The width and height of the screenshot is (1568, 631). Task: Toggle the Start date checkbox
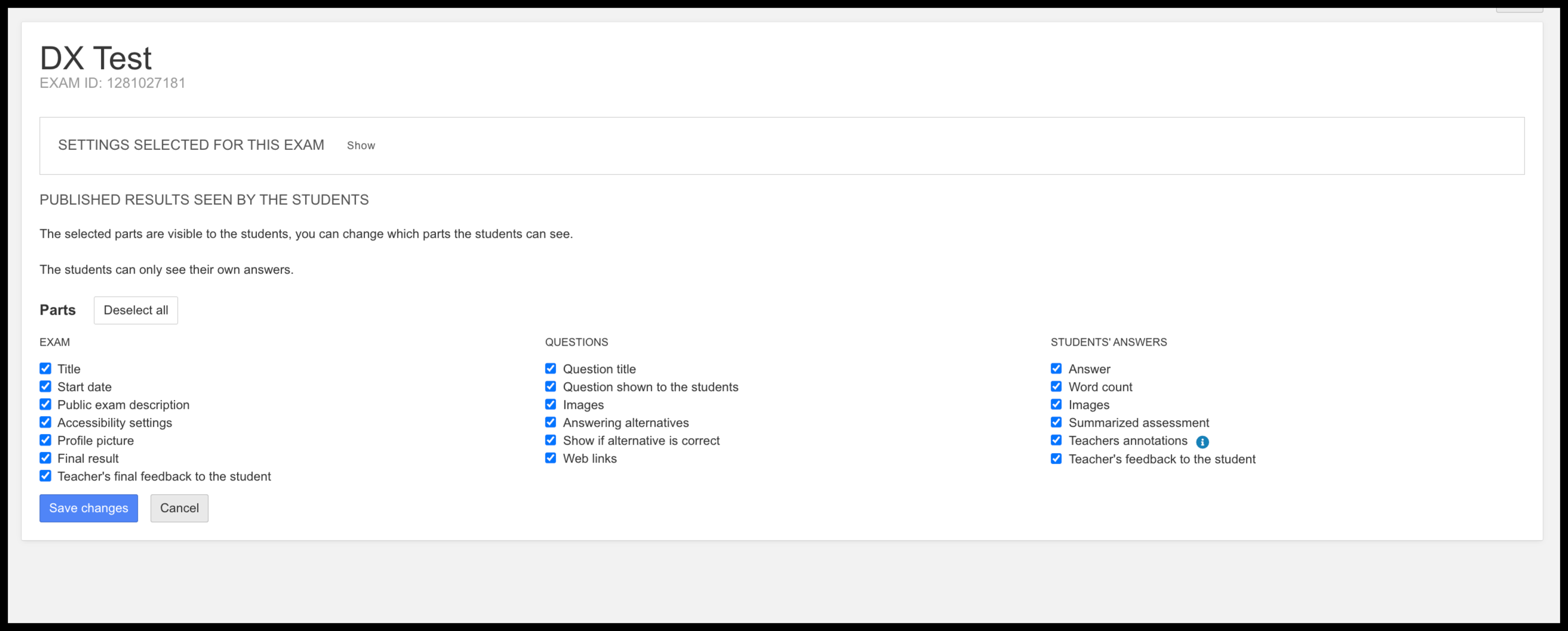pos(45,386)
